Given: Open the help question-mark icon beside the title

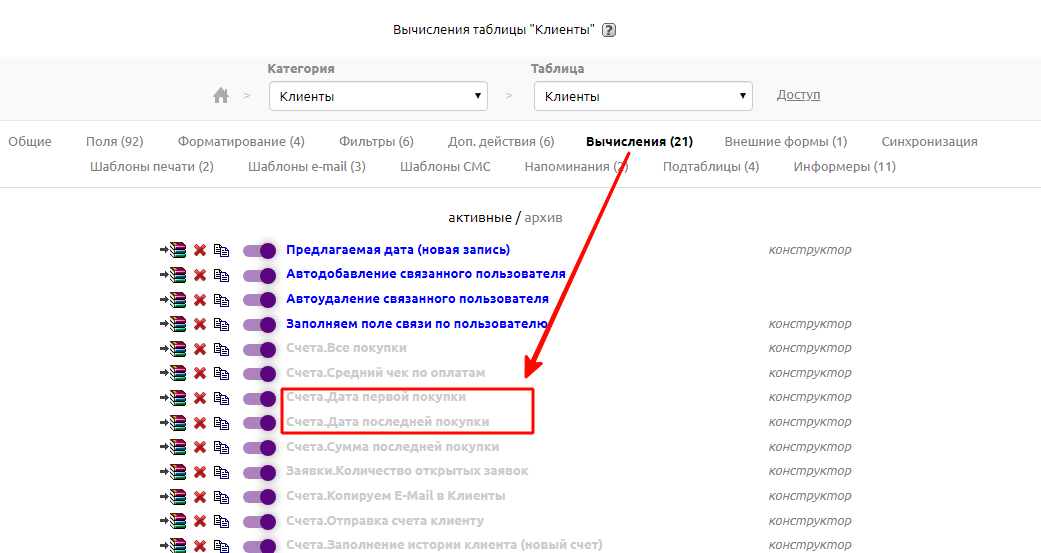Looking at the screenshot, I should 609,30.
